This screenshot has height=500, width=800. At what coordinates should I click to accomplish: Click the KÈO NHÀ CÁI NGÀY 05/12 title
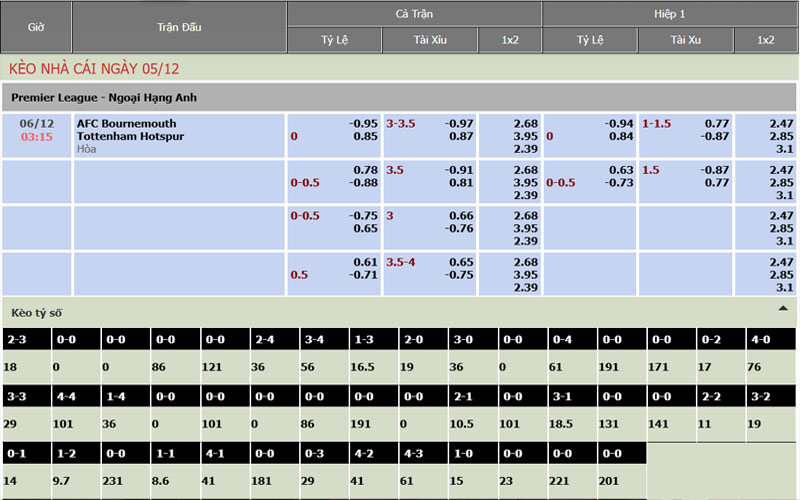(94, 69)
